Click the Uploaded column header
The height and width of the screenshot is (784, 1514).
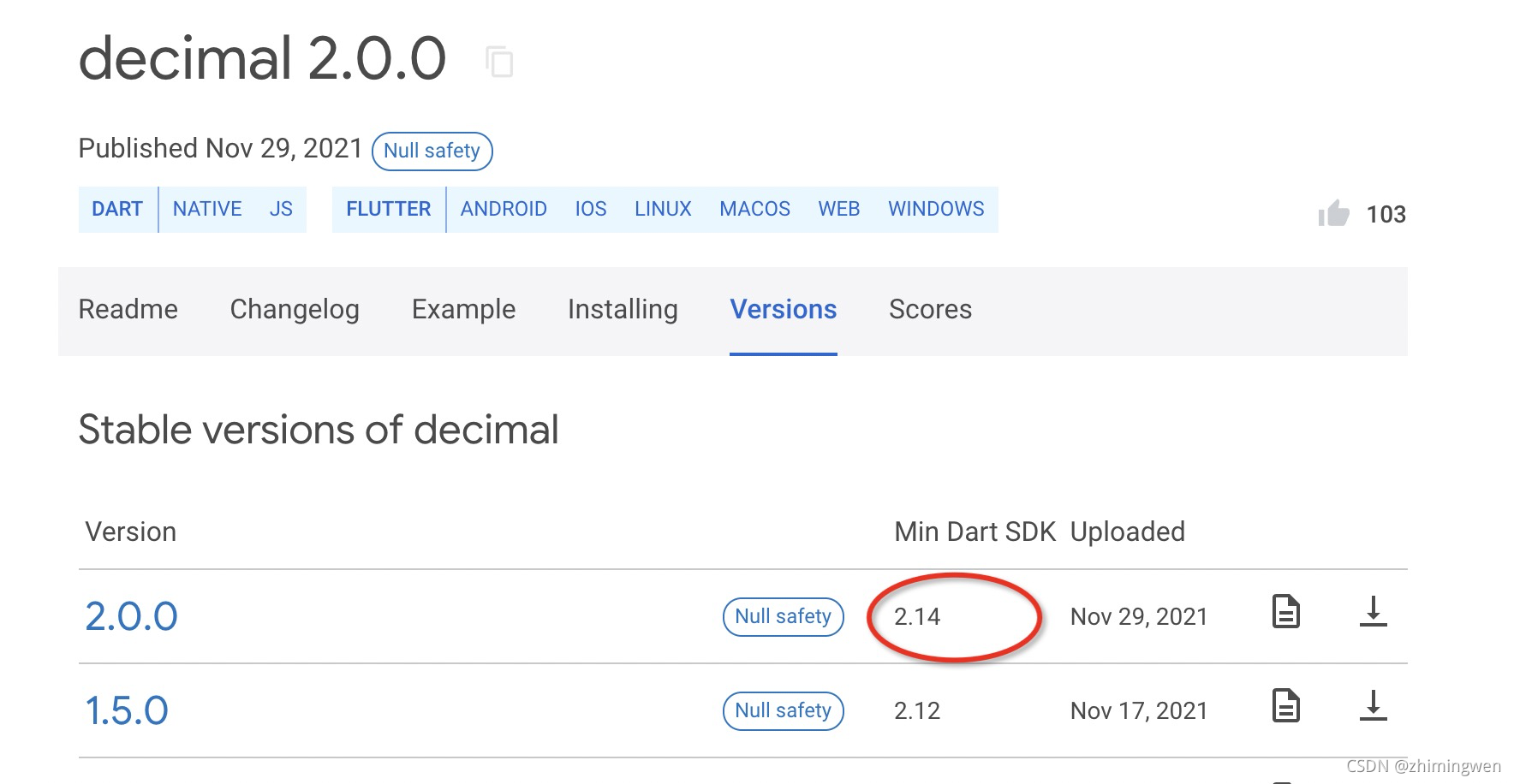tap(1128, 532)
